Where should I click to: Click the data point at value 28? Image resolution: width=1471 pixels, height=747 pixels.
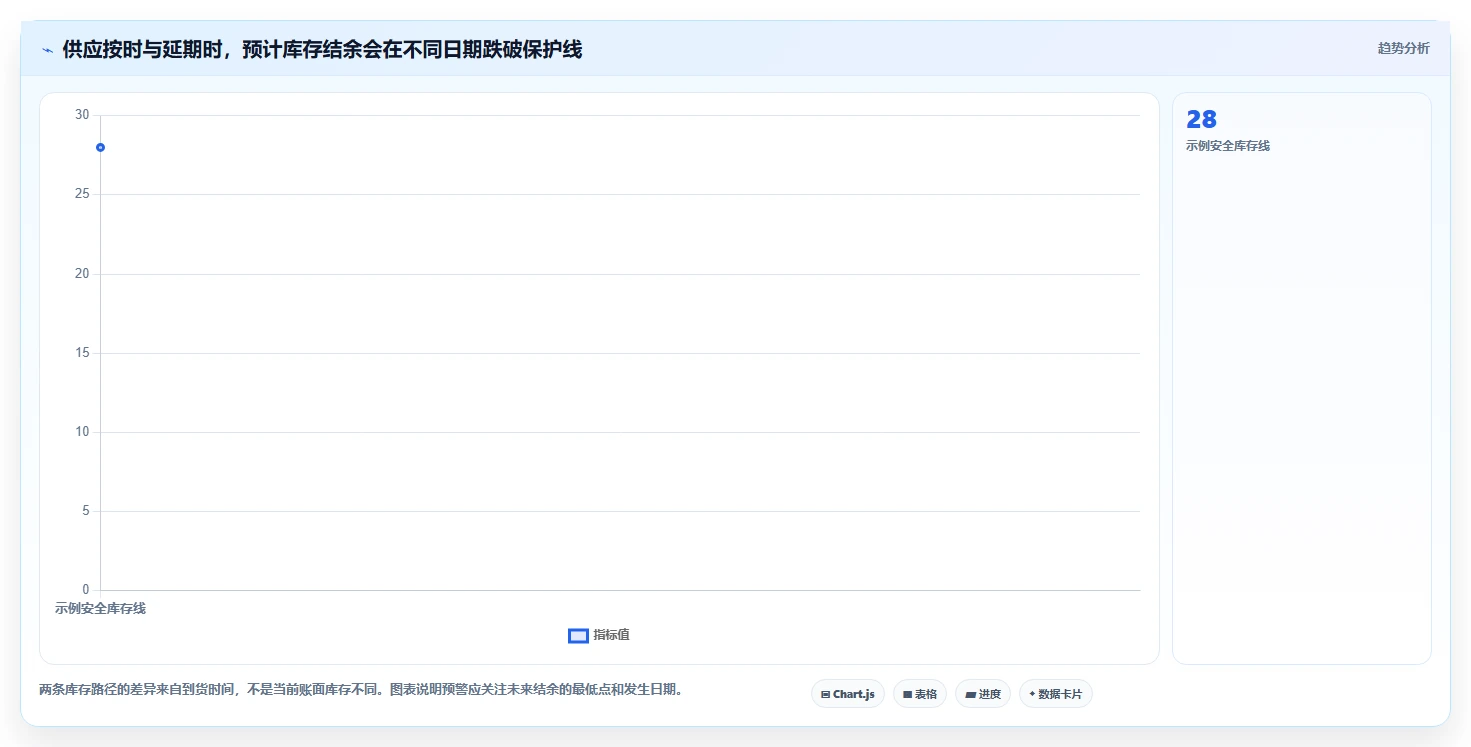click(100, 148)
